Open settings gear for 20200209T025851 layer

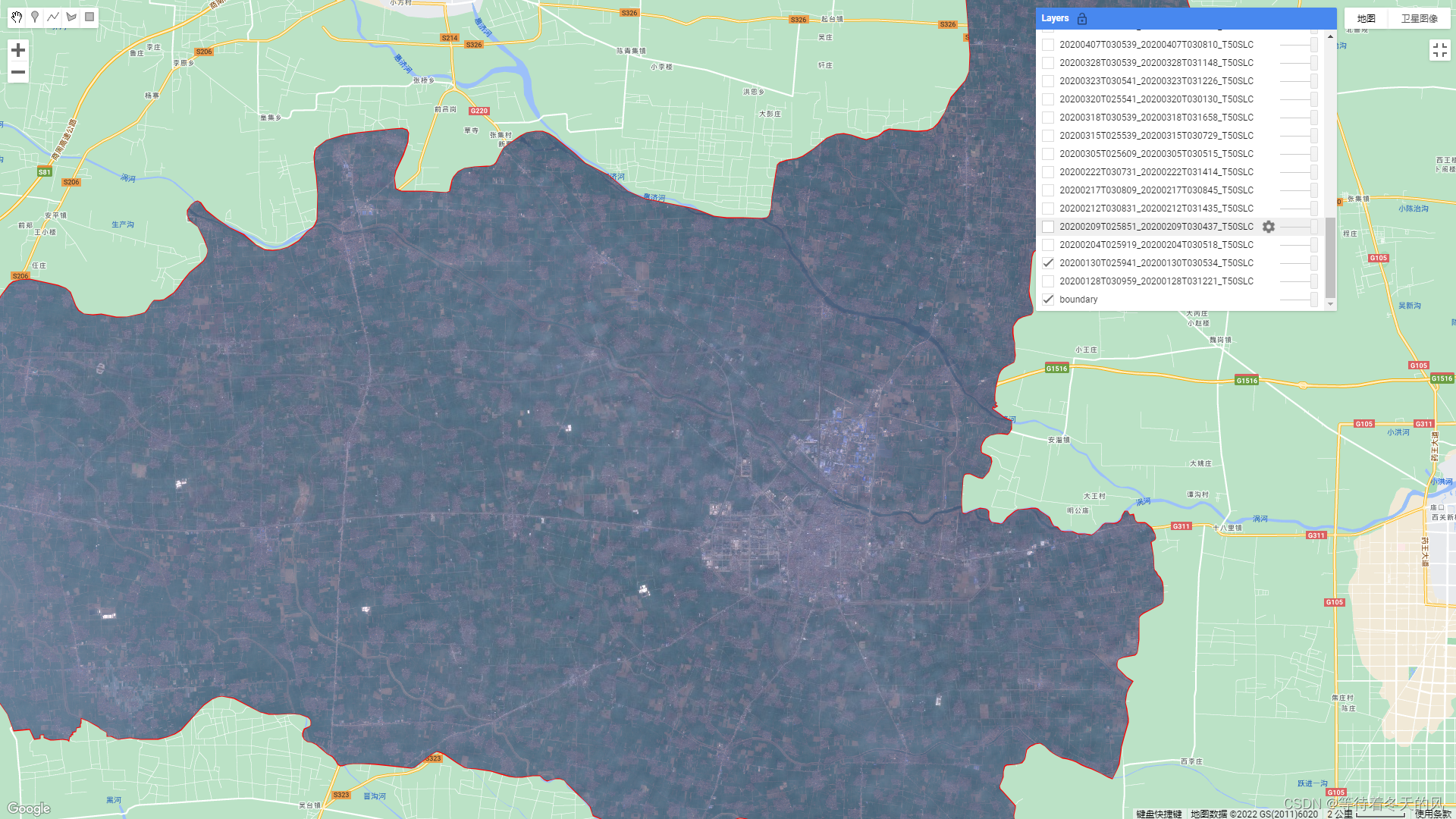1269,227
